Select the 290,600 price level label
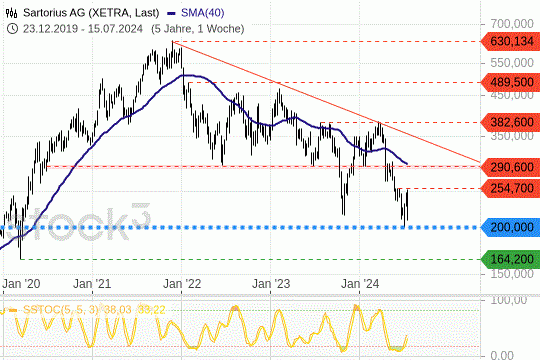This screenshot has height=360, width=540. [510, 167]
